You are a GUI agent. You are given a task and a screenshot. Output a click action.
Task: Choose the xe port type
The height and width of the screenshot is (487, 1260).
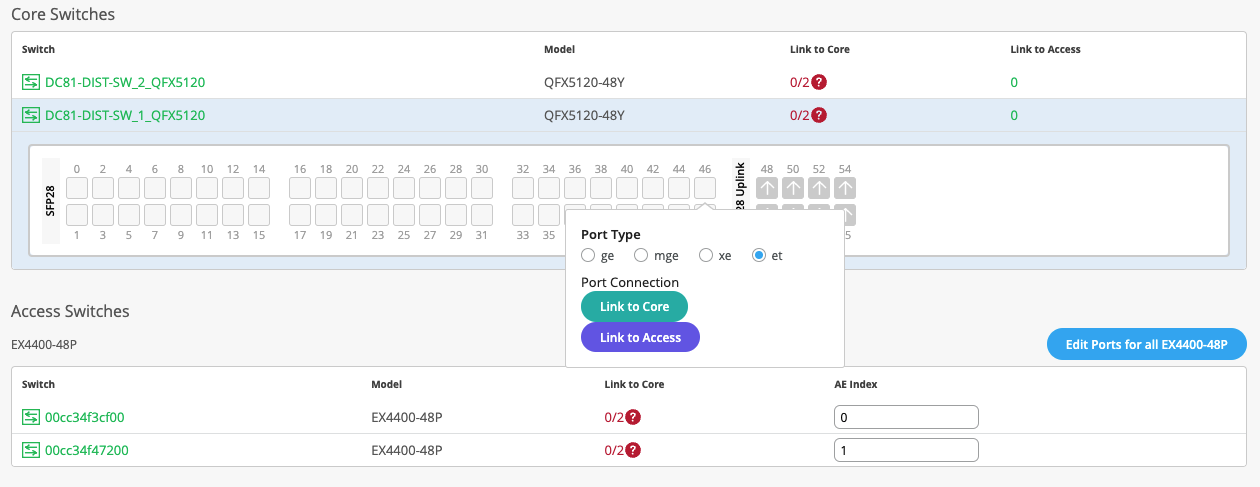click(707, 255)
